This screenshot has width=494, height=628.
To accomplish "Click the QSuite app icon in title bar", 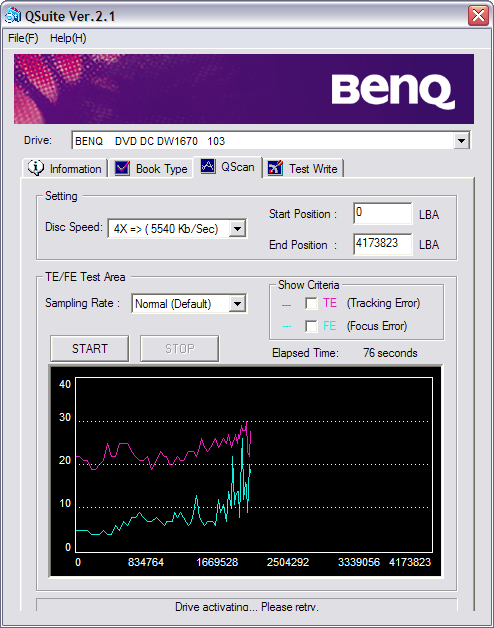I will coord(12,15).
